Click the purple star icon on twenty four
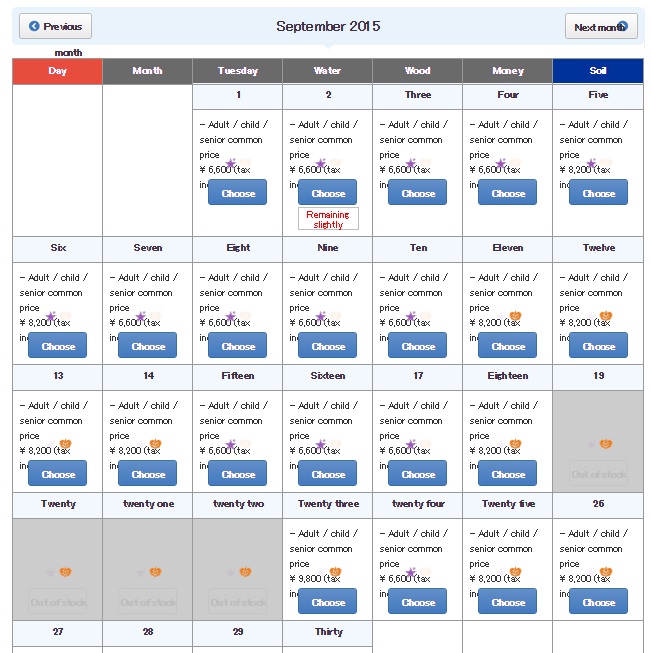This screenshot has height=653, width=651. [x=411, y=571]
